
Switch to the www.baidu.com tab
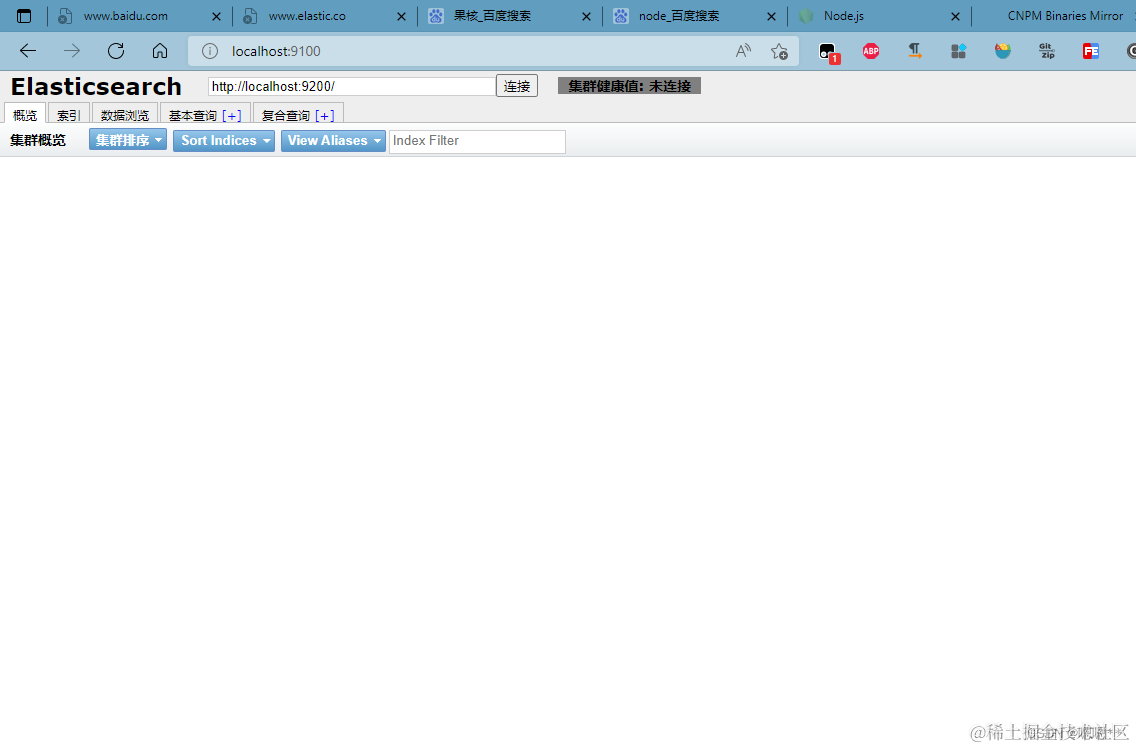point(125,16)
